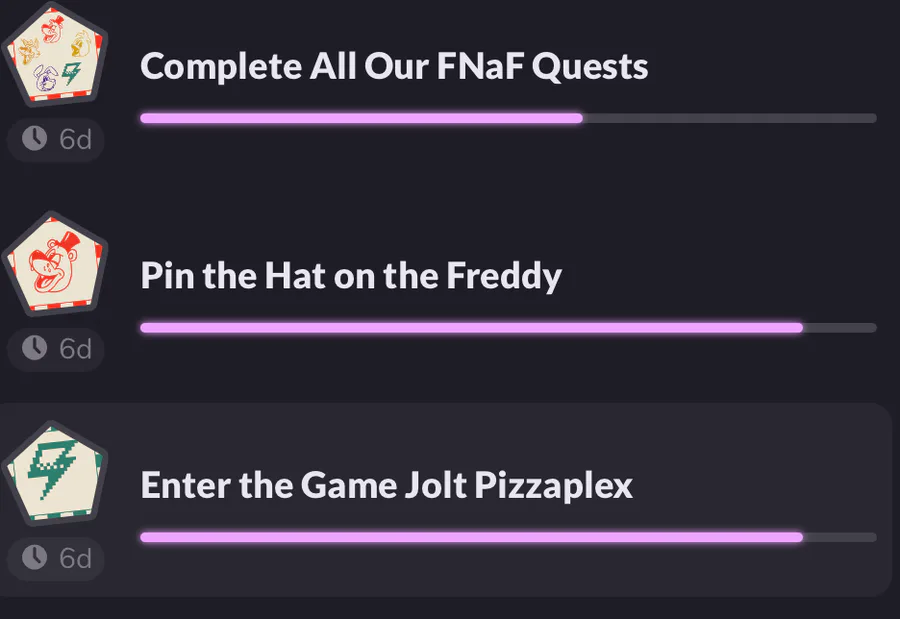Click clock icon below the all-quests badge
Image resolution: width=900 pixels, height=619 pixels.
34,138
